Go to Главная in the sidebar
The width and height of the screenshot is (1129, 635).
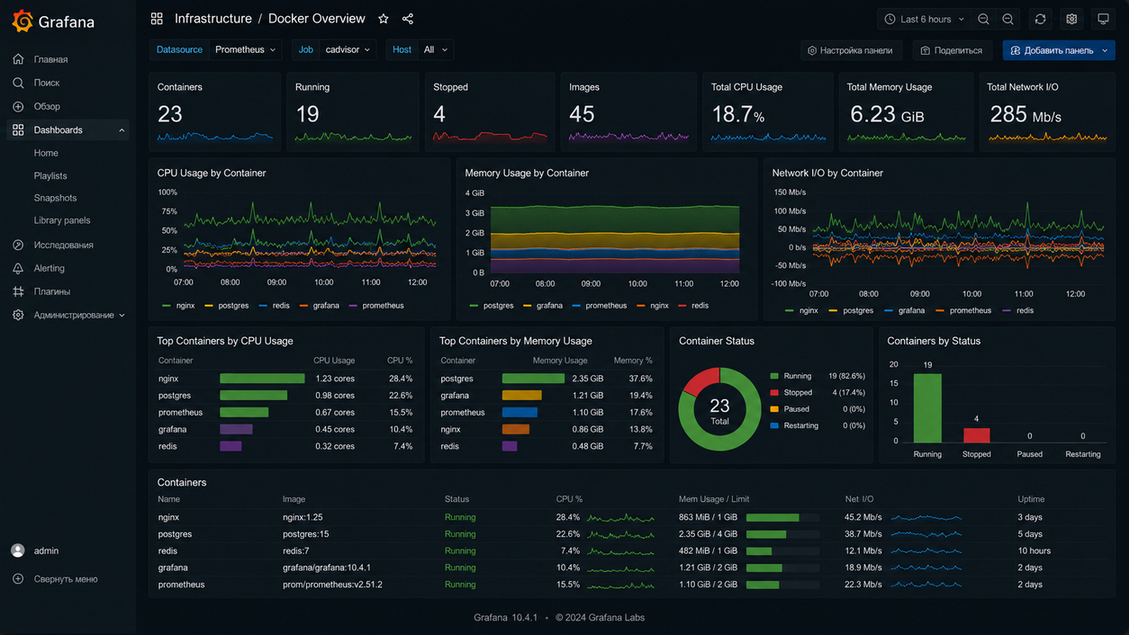tap(50, 59)
